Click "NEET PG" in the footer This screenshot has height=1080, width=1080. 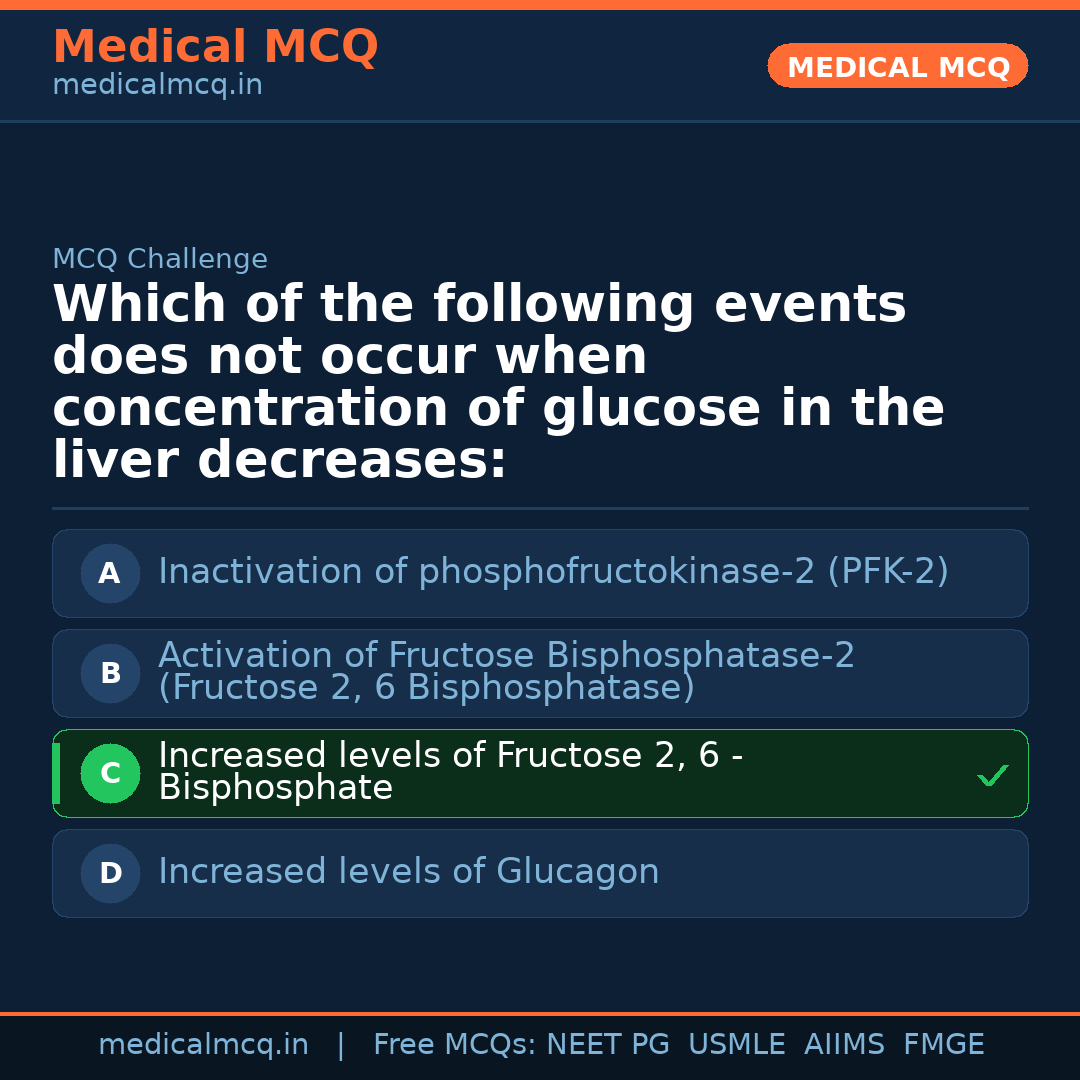point(608,1045)
